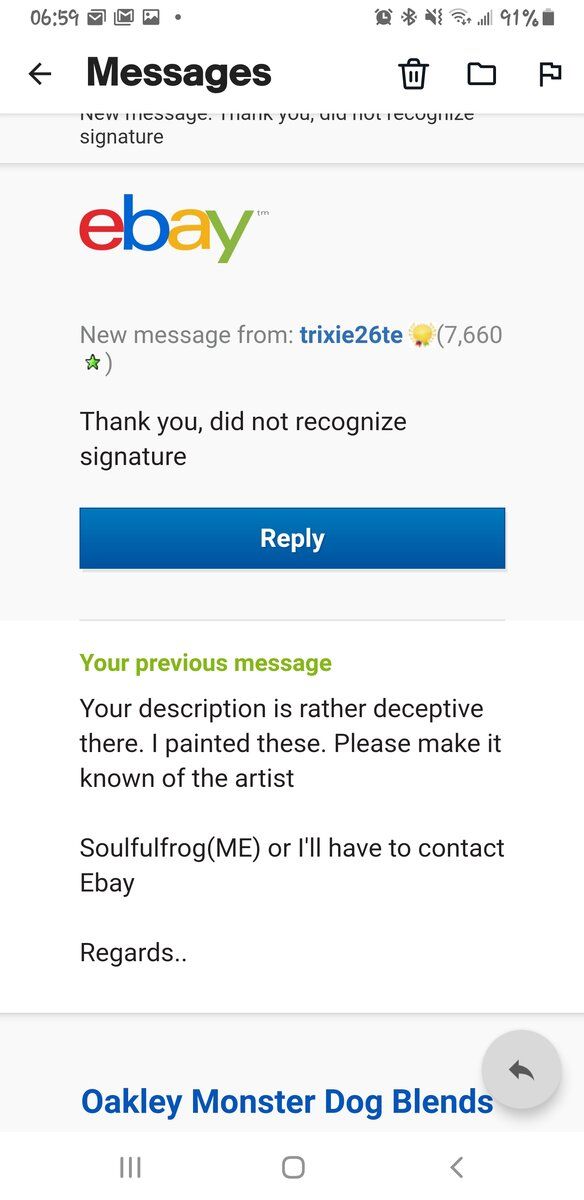Flag this message using the flag icon

(550, 73)
